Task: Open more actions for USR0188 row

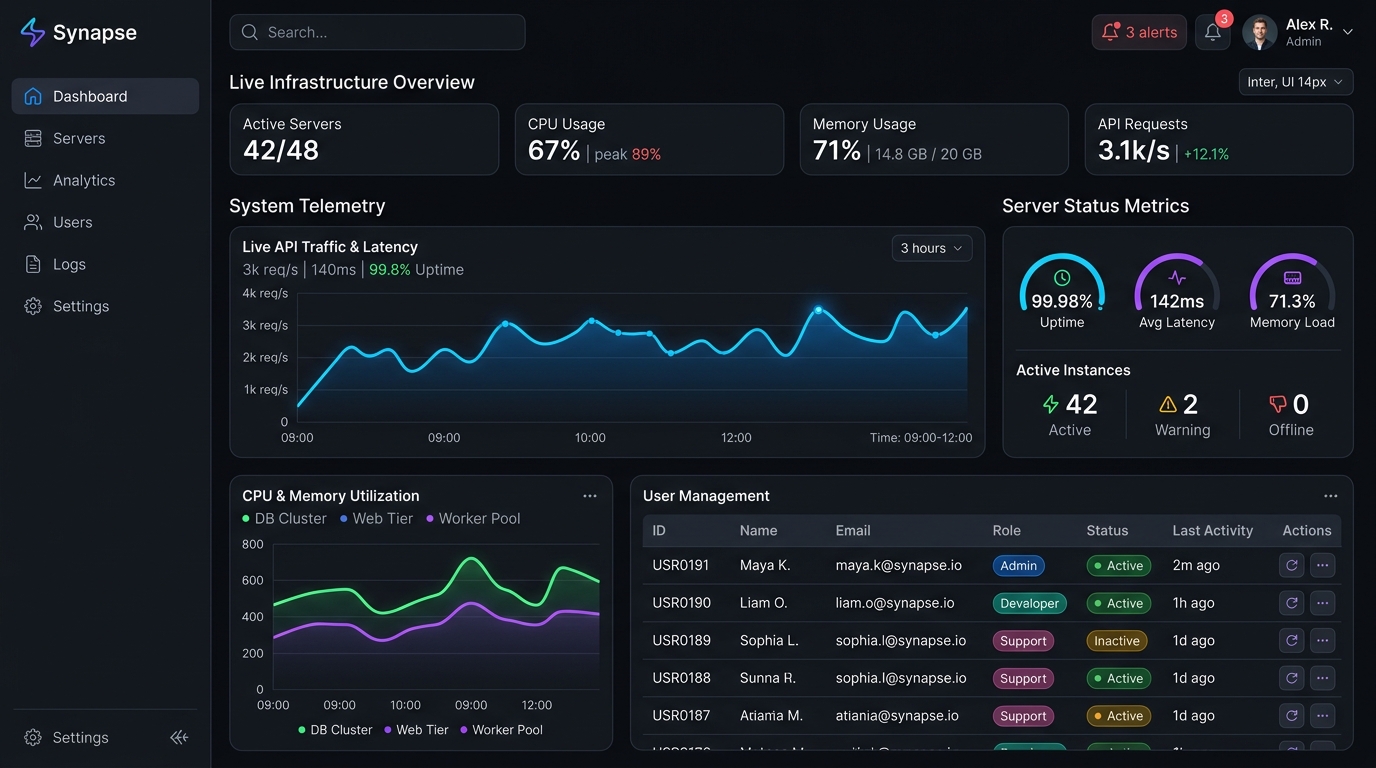Action: click(x=1323, y=678)
